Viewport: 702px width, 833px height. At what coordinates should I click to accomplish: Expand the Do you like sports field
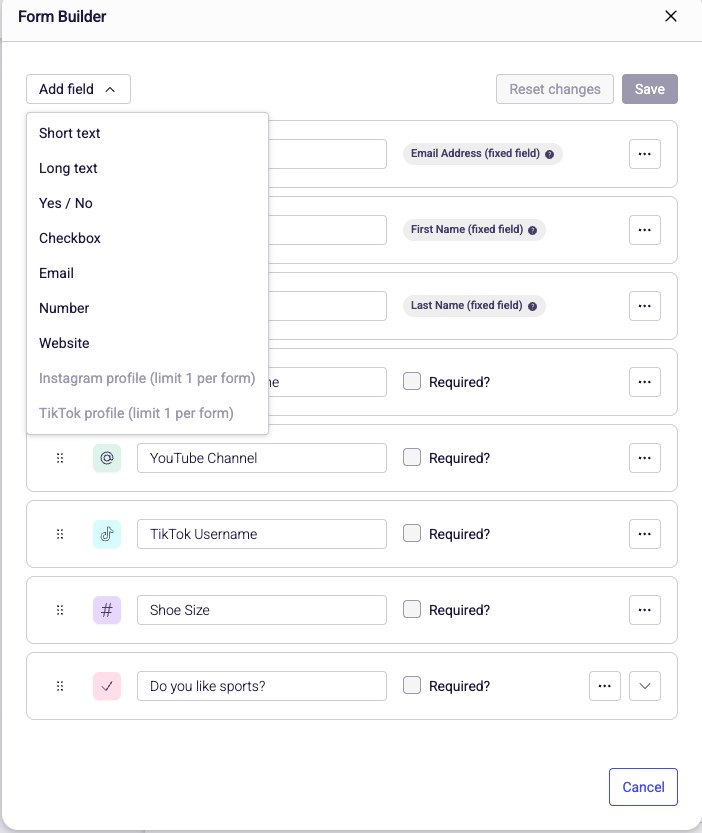[645, 686]
